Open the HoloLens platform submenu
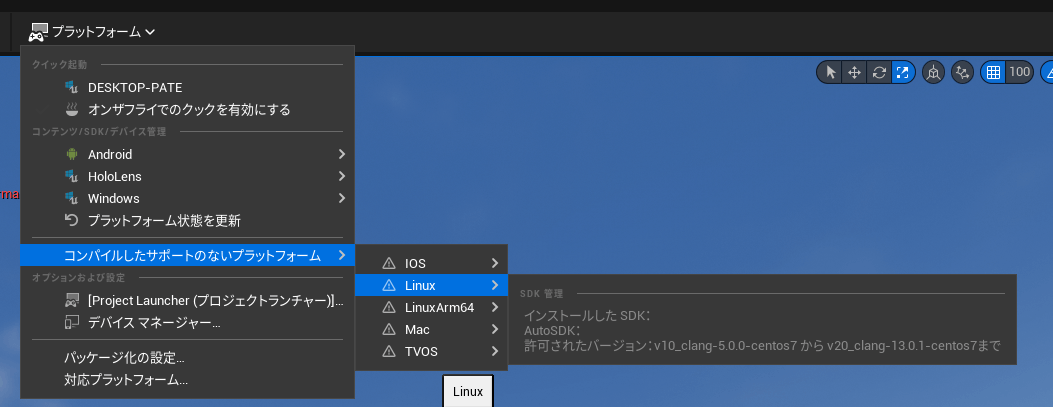This screenshot has width=1053, height=407. coord(187,177)
